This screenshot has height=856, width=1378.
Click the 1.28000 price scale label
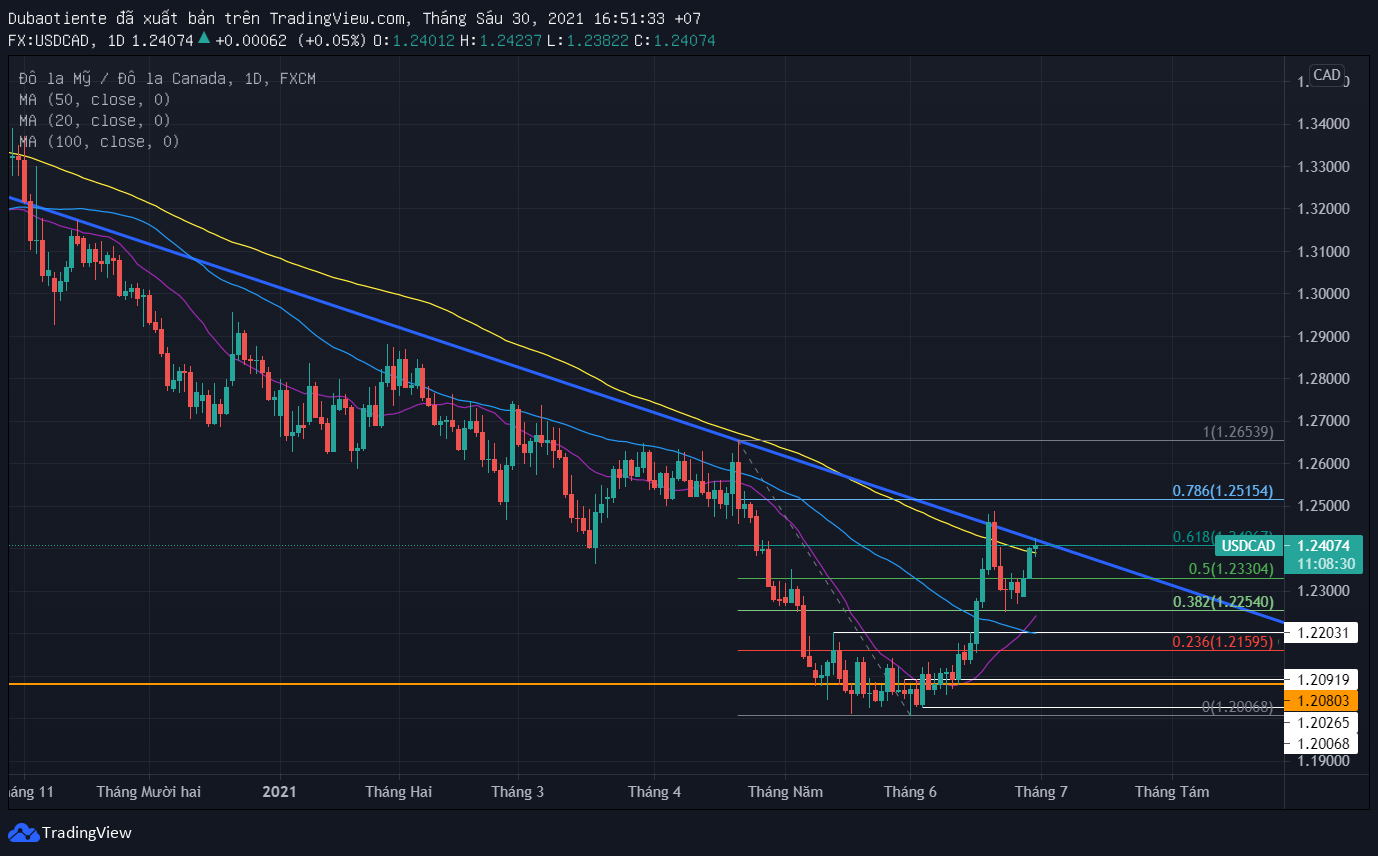tap(1323, 379)
